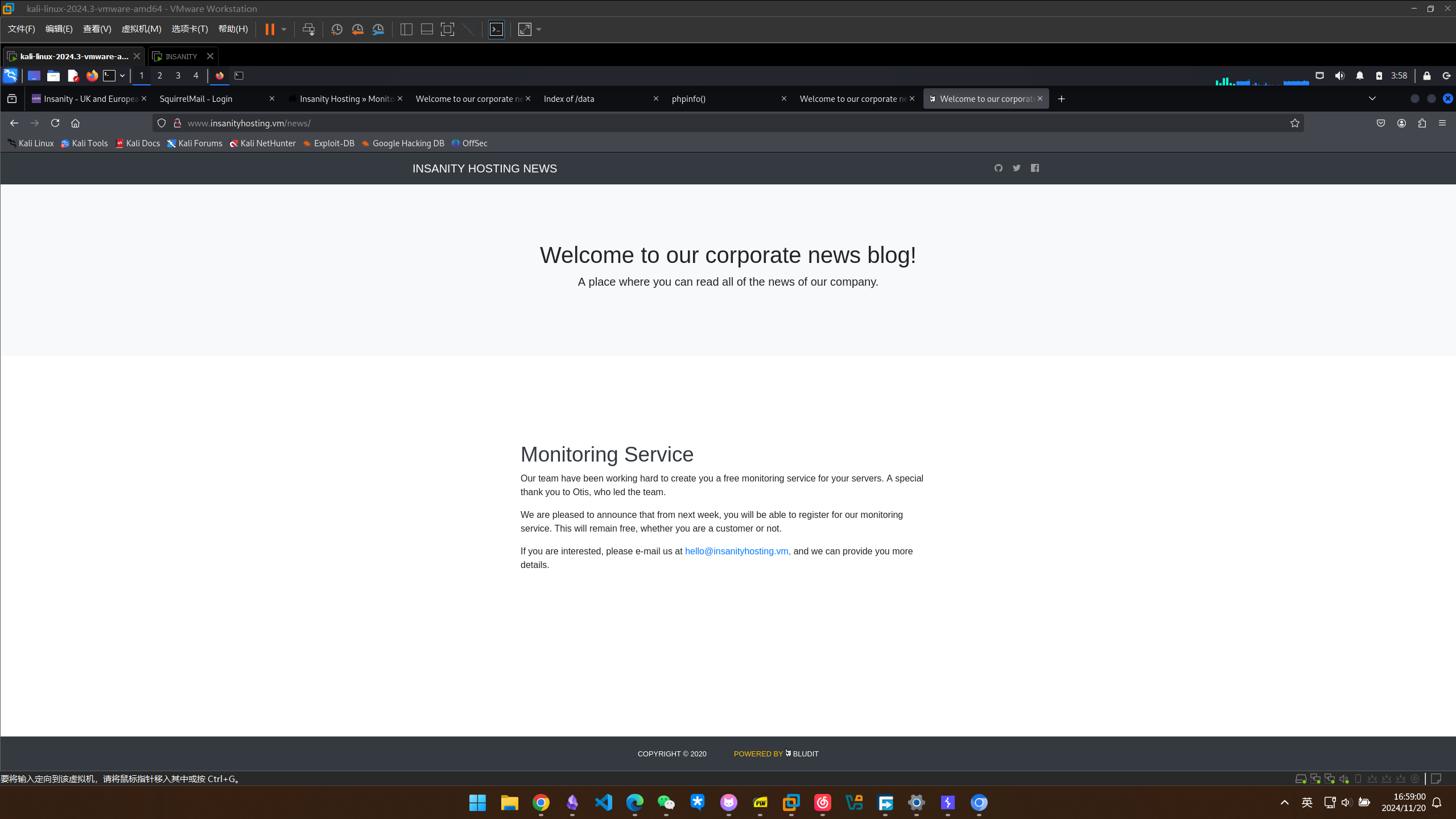
Task: Show hidden Windows tray icons chevron
Action: coord(1284,802)
